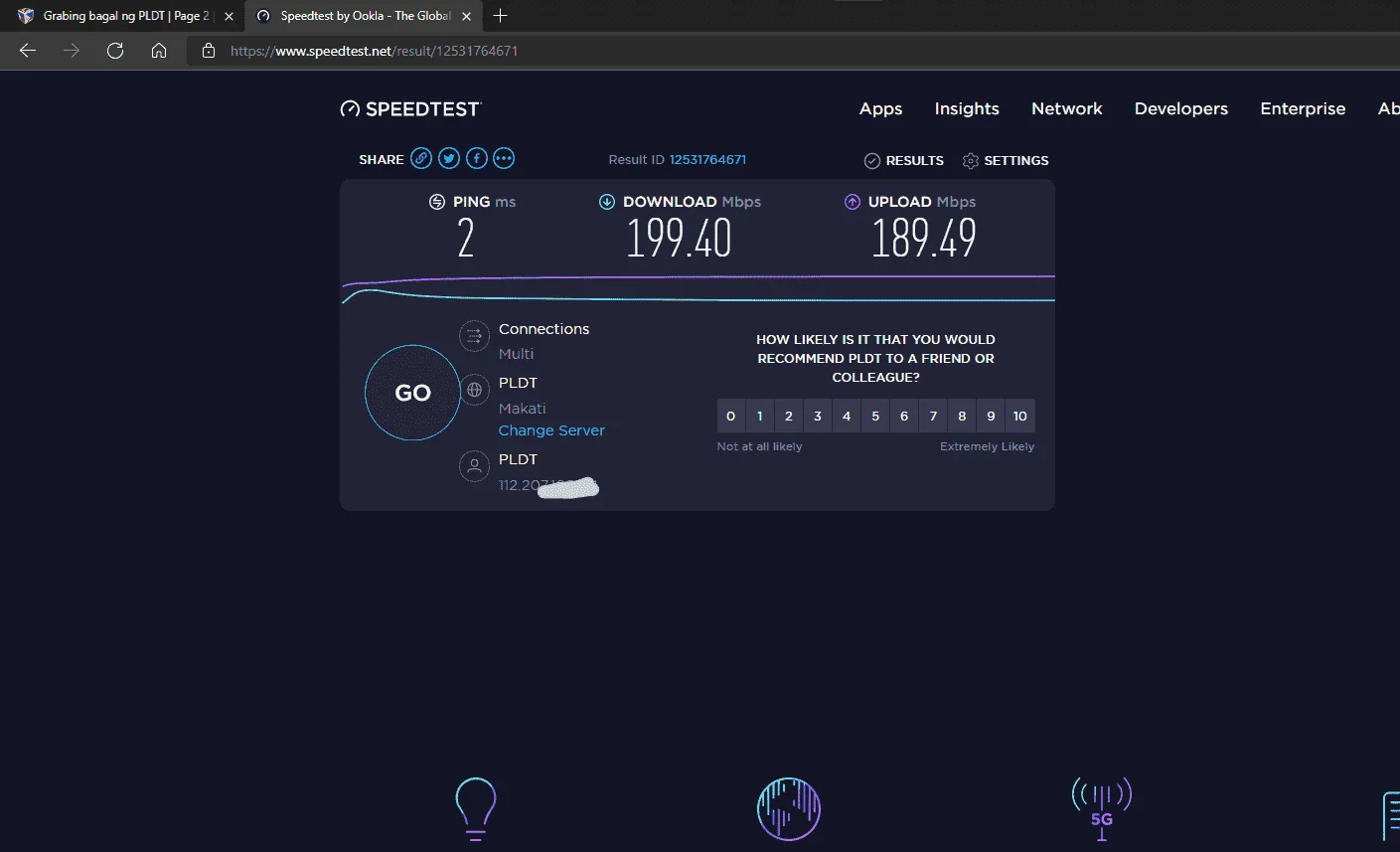Click the Ping icon
The width and height of the screenshot is (1400, 852).
(x=436, y=202)
